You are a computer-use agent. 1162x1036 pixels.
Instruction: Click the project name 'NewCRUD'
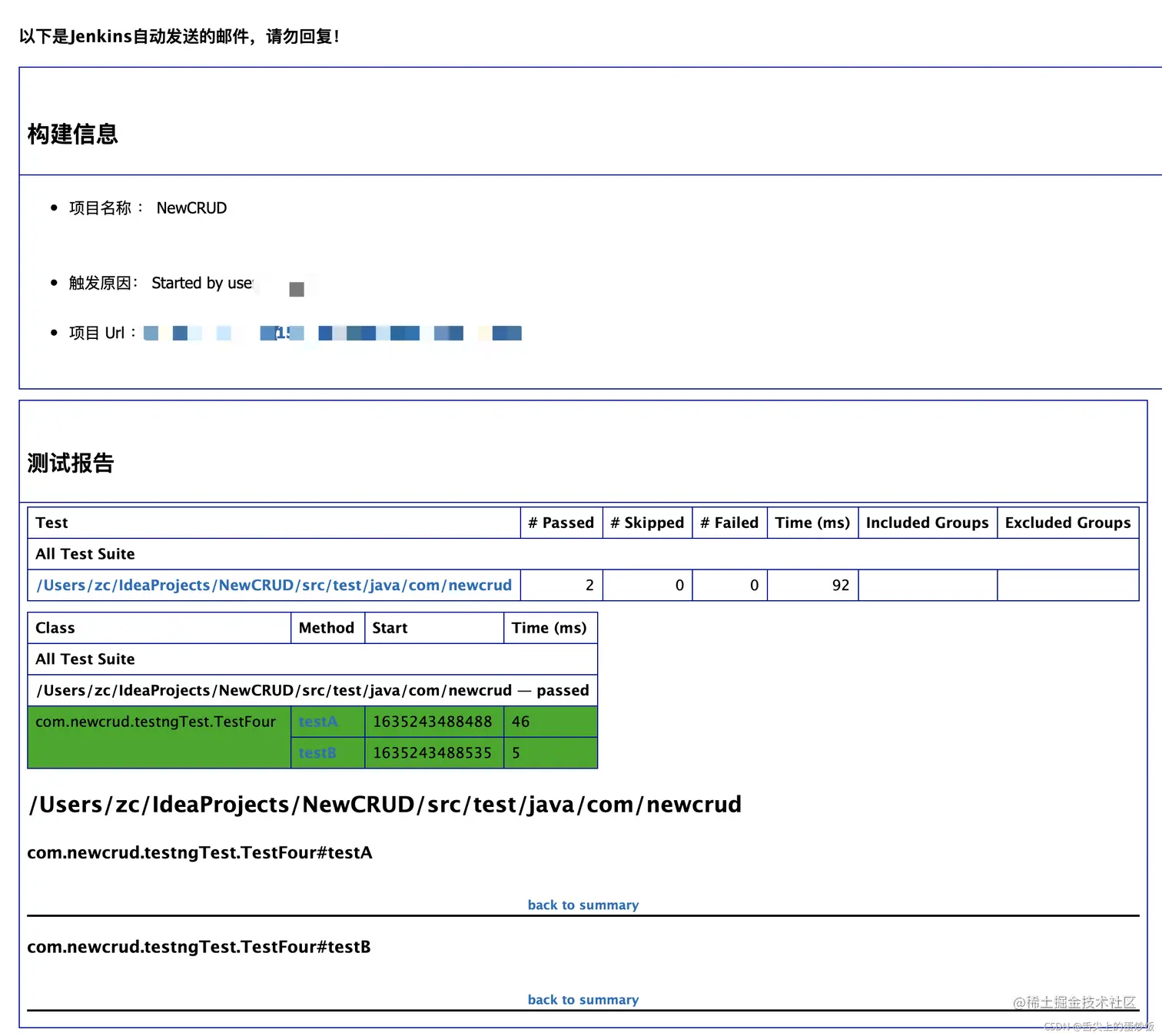[191, 208]
